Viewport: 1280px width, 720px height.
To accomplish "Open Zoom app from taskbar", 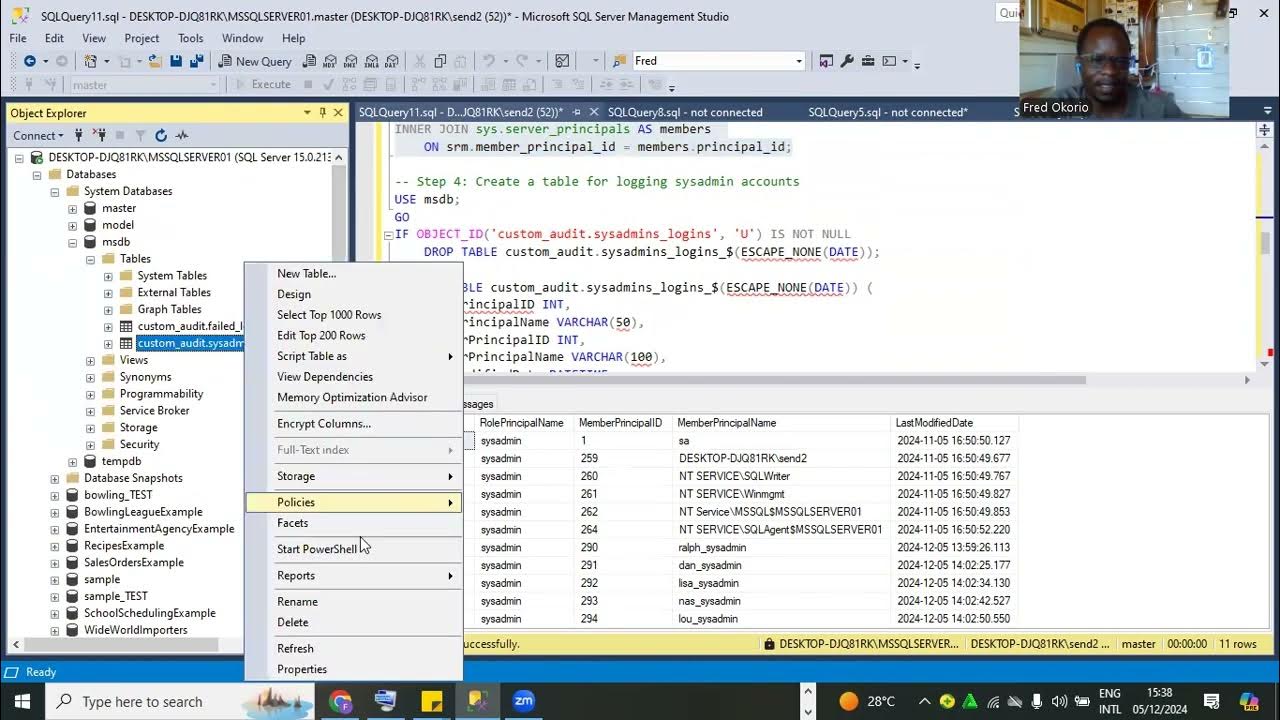I will [x=524, y=701].
